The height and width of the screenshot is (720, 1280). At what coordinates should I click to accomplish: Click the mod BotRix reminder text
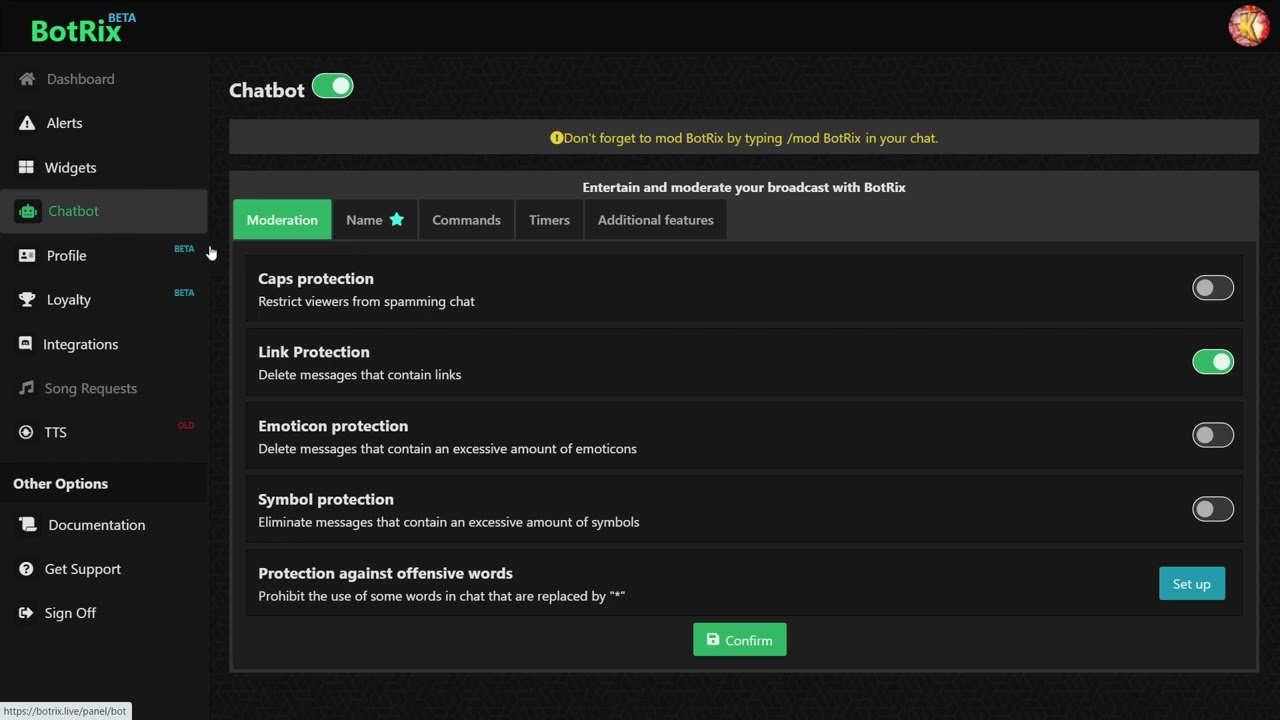pos(751,138)
